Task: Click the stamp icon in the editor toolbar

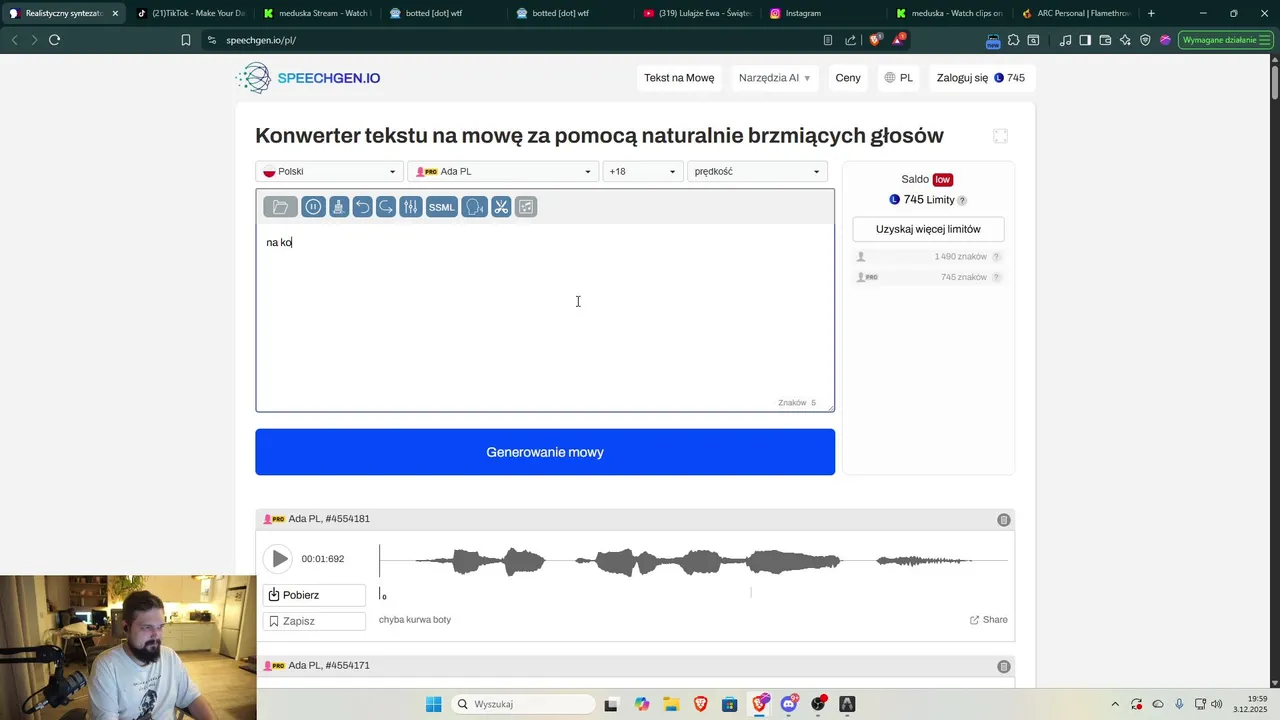Action: point(339,207)
